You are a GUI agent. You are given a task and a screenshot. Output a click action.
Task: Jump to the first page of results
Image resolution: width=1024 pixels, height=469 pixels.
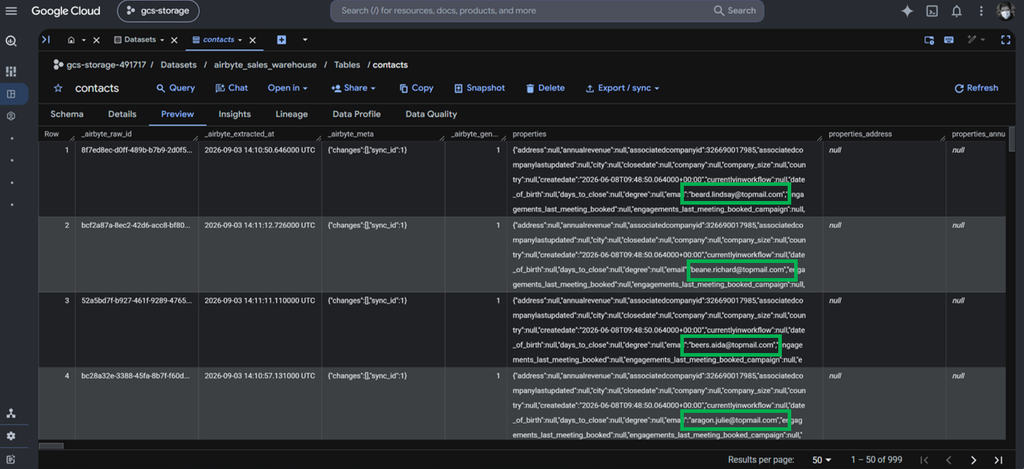[x=924, y=460]
